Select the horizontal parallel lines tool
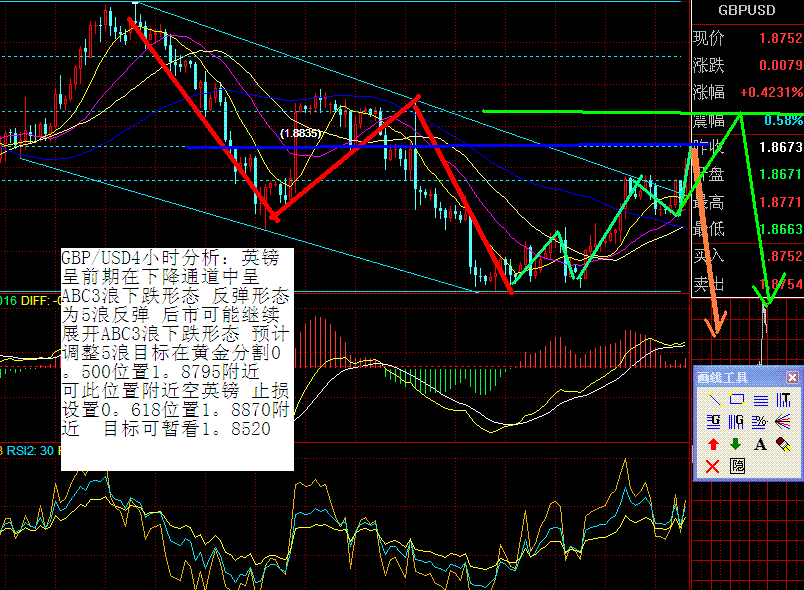This screenshot has width=804, height=590. pos(760,399)
